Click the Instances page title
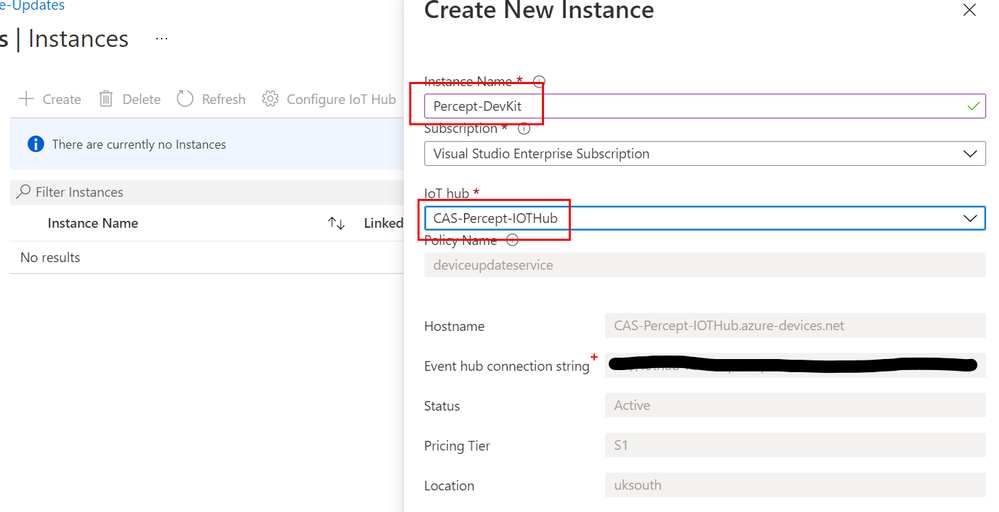Viewport: 999px width, 512px height. [x=78, y=39]
